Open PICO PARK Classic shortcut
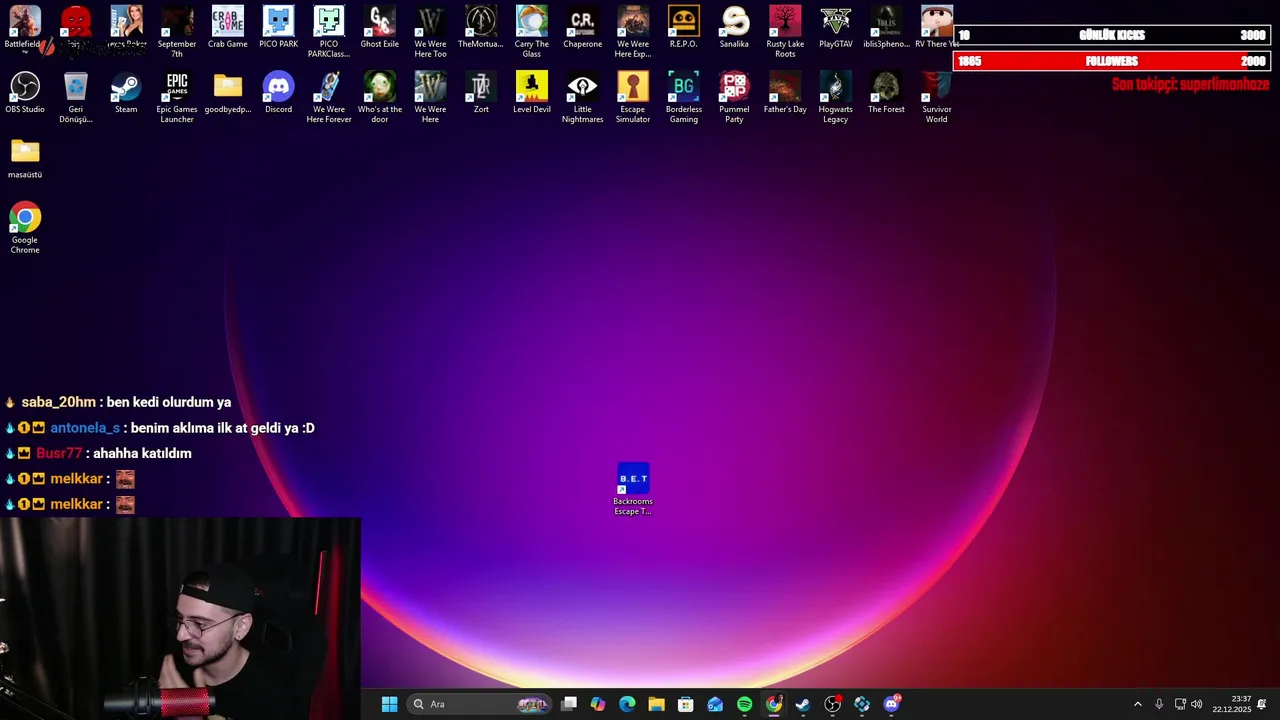The image size is (1280, 720). pos(329,31)
